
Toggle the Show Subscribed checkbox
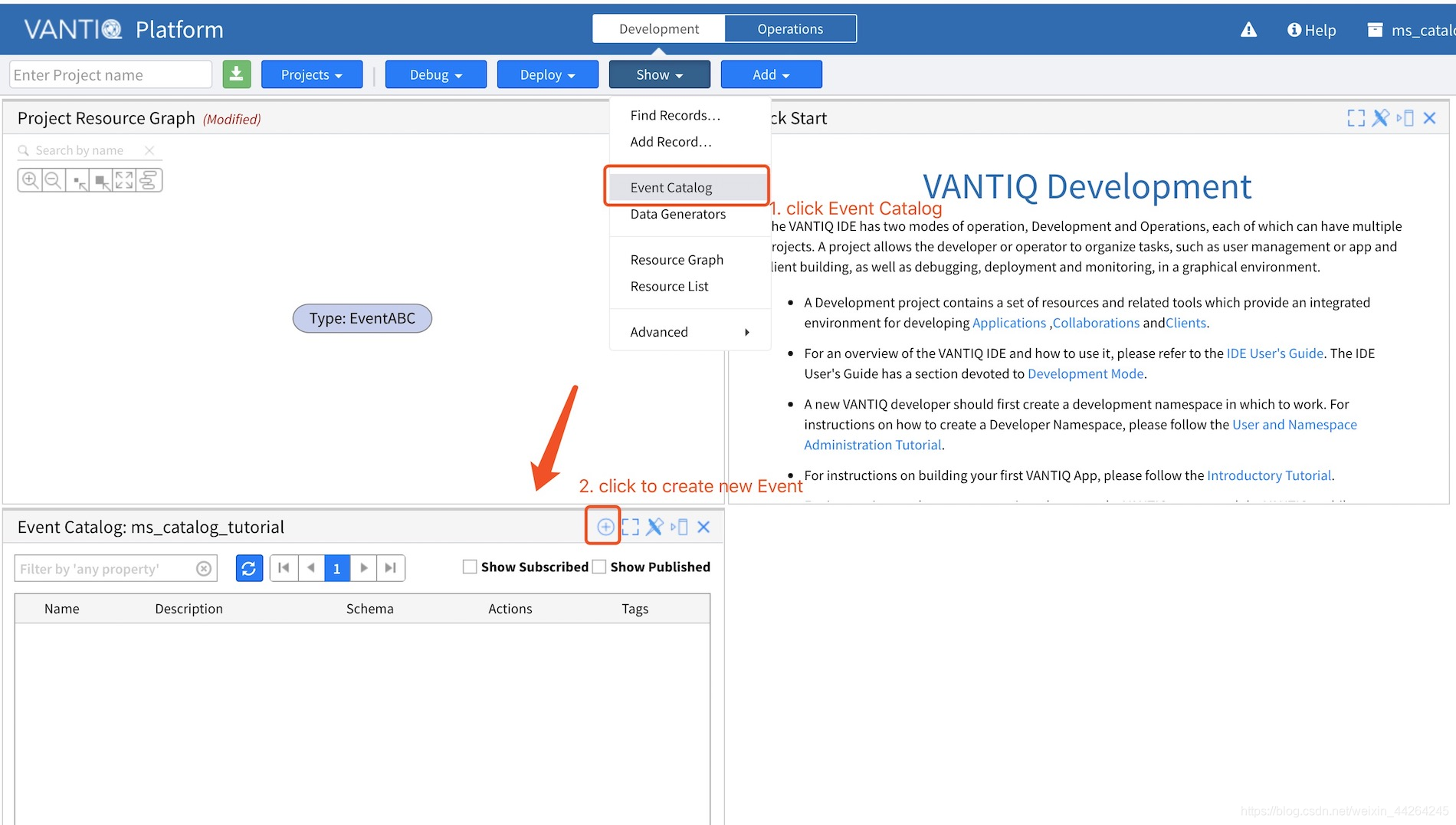470,567
